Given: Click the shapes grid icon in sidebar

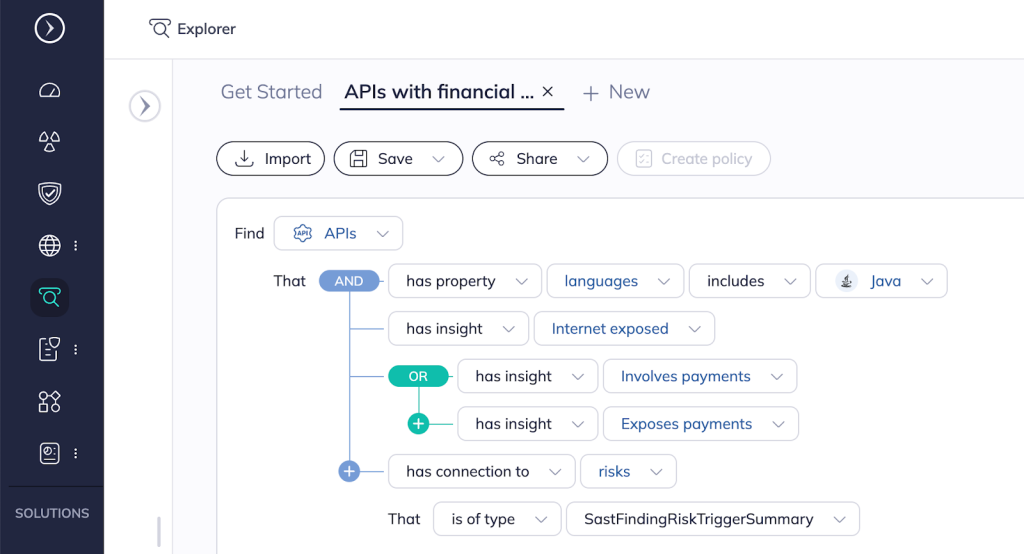Looking at the screenshot, I should click(x=49, y=401).
